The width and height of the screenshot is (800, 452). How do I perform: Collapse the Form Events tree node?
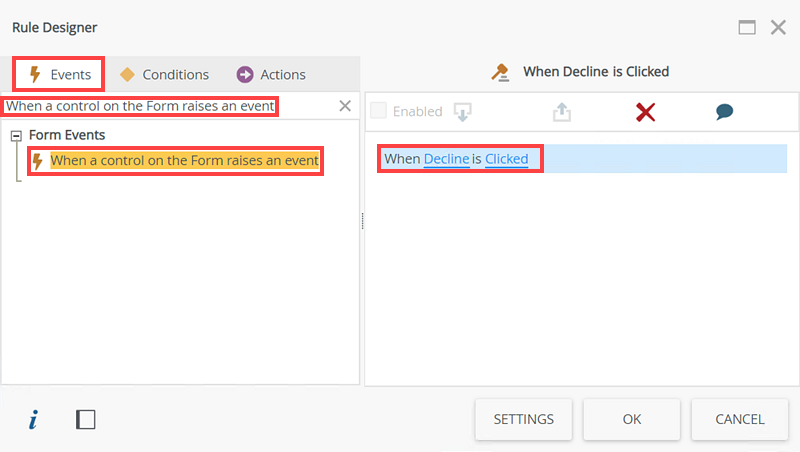coord(16,135)
